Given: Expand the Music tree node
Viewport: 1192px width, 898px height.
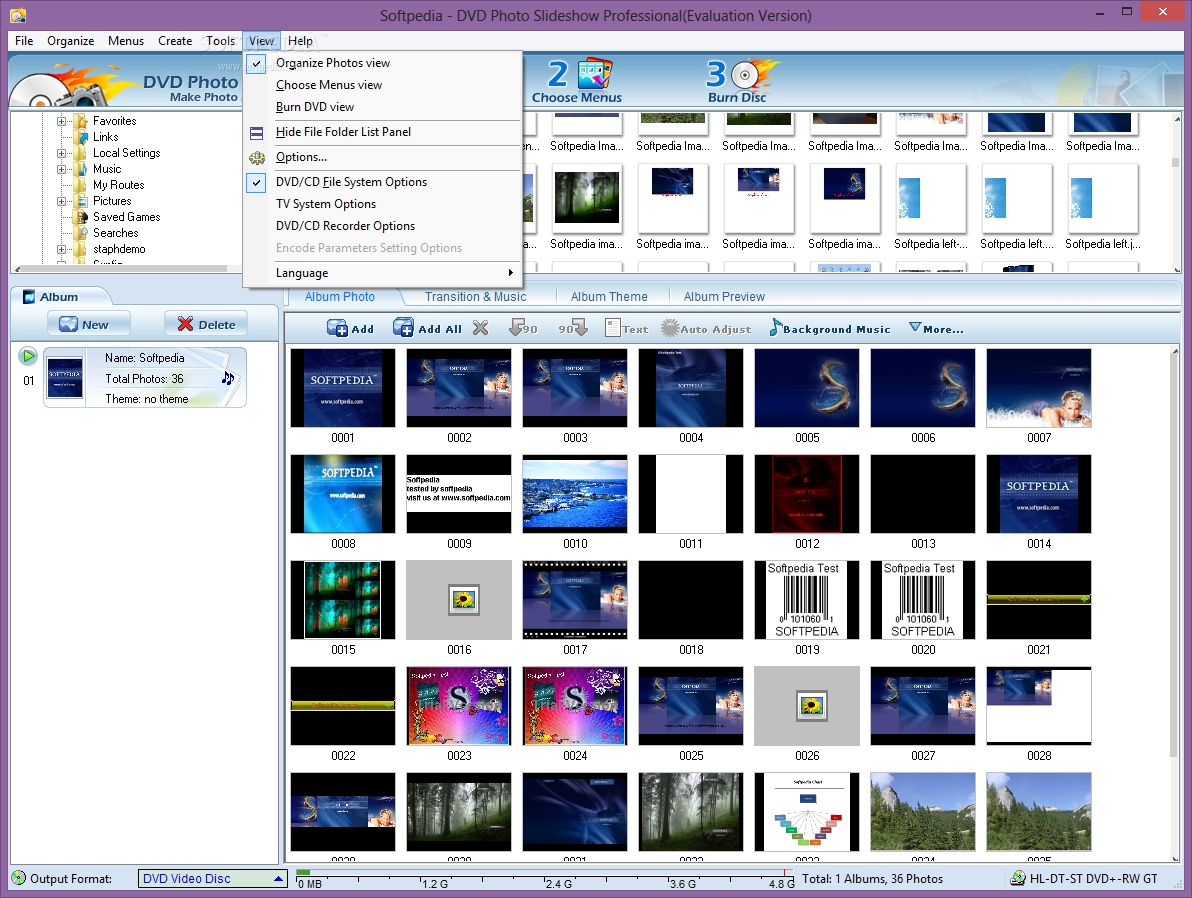Looking at the screenshot, I should 62,169.
